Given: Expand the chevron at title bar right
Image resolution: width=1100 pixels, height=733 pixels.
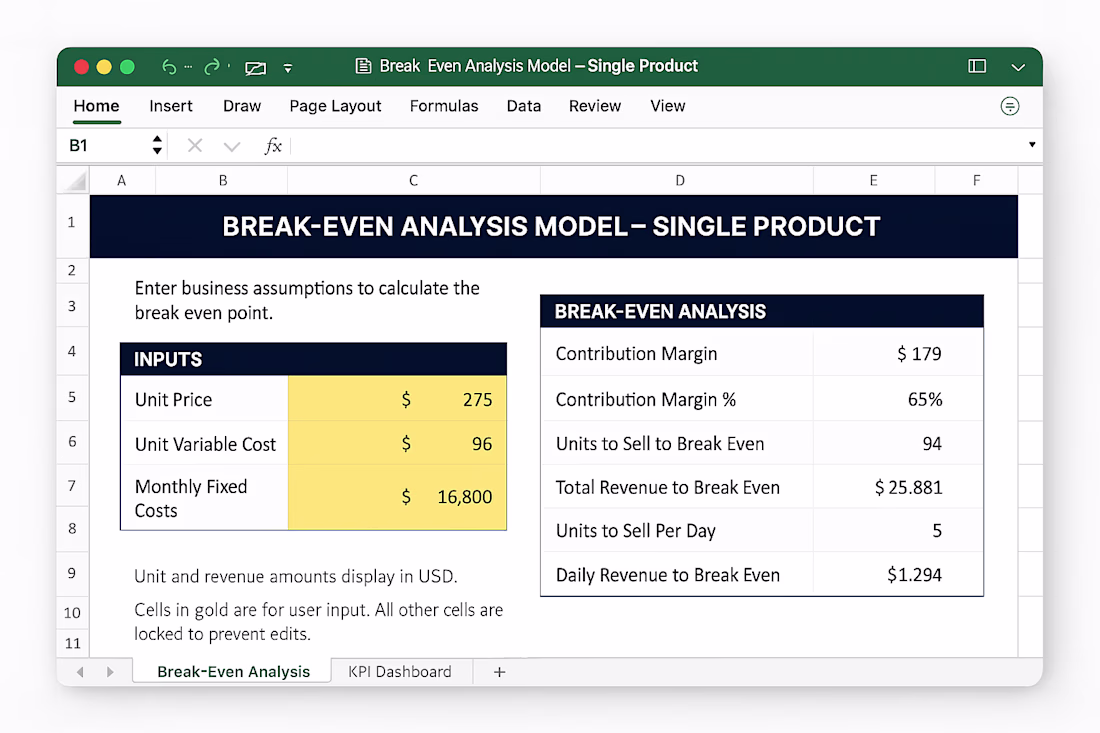Looking at the screenshot, I should 1018,67.
